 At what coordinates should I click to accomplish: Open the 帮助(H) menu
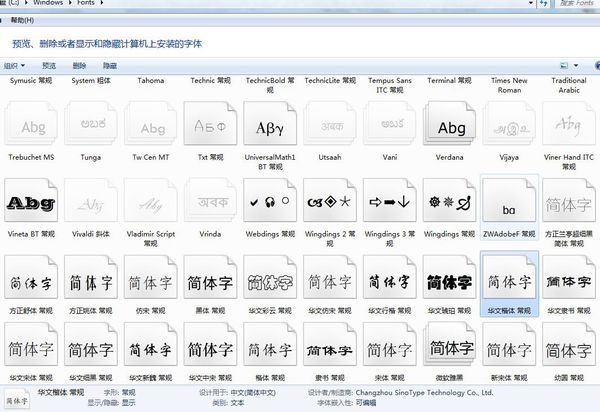click(22, 20)
